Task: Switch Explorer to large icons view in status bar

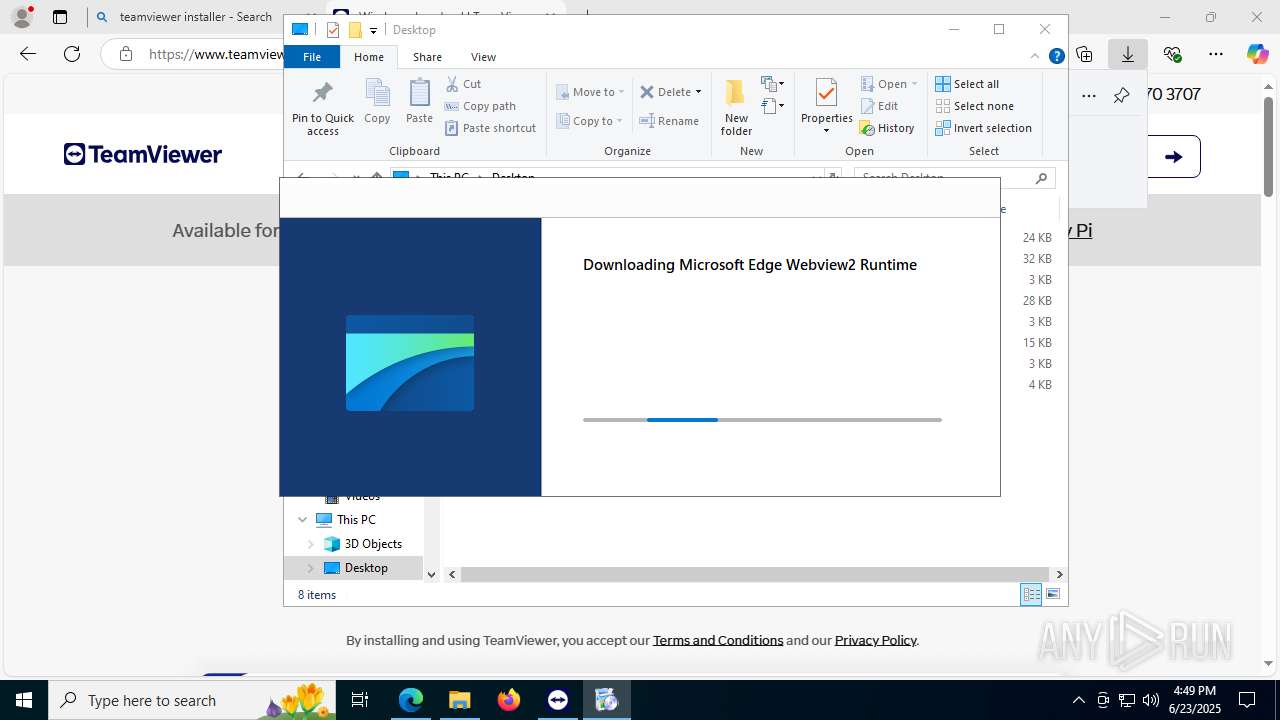Action: [1052, 595]
